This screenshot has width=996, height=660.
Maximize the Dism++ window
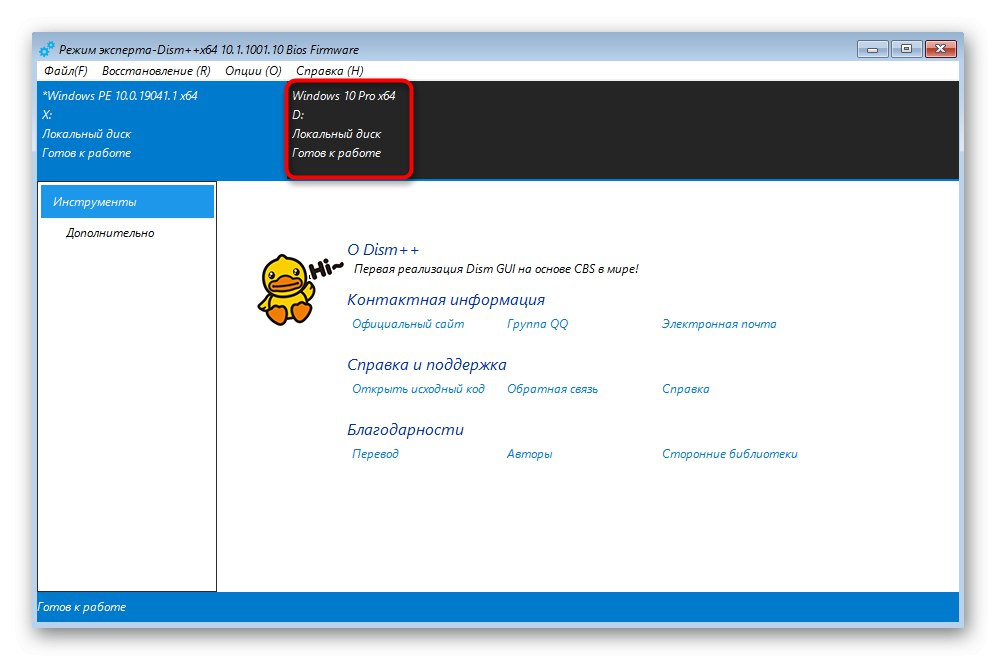click(906, 50)
